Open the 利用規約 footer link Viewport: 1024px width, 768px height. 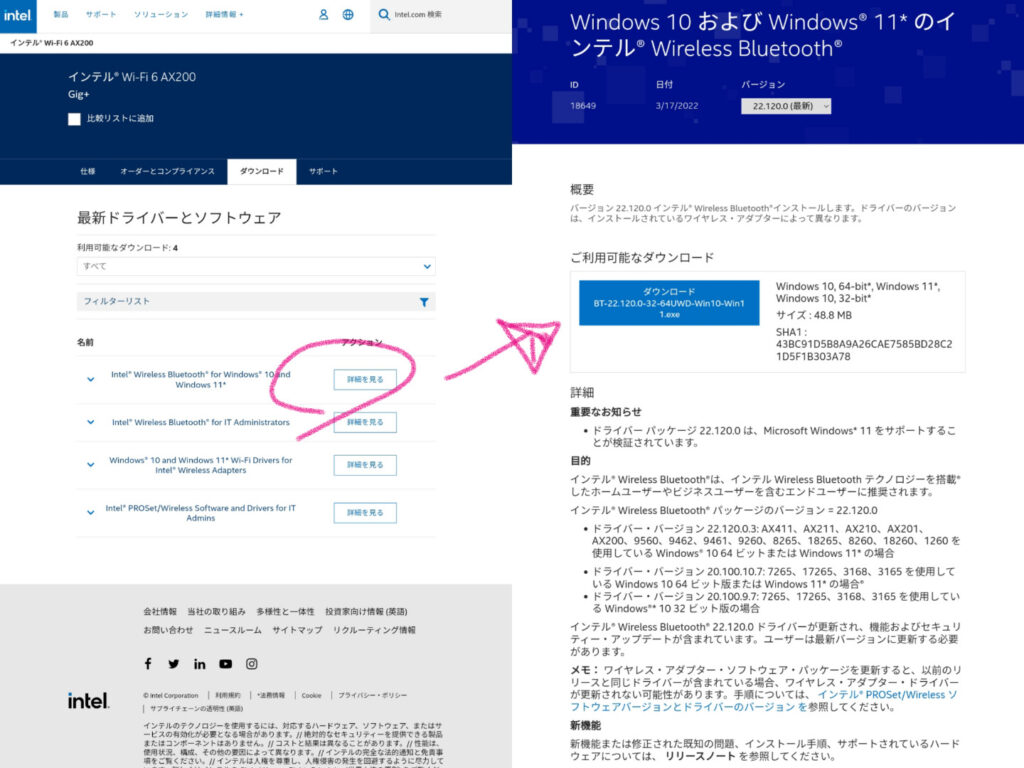pos(228,696)
